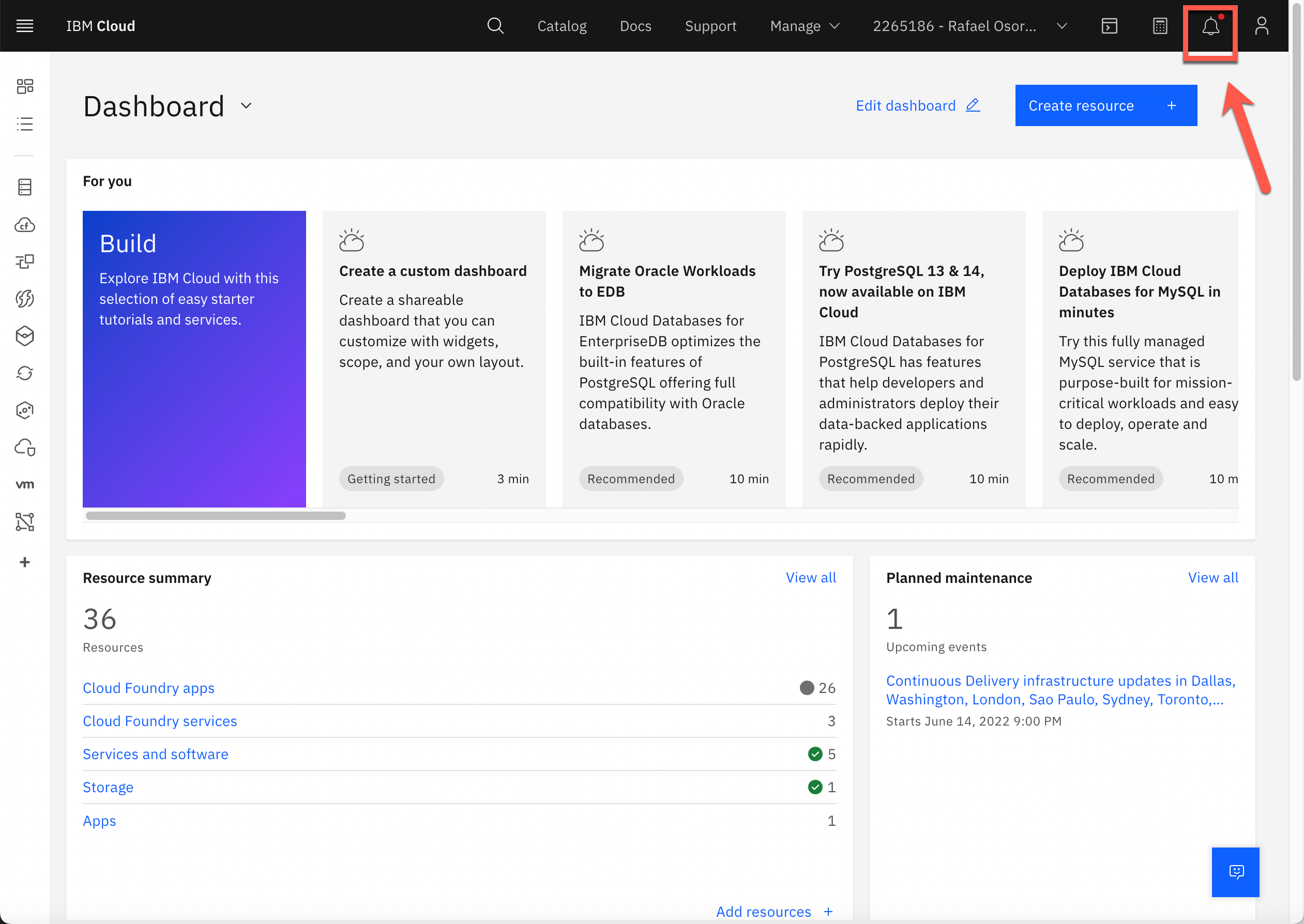Open the Cloud Foundry apps link

point(148,688)
